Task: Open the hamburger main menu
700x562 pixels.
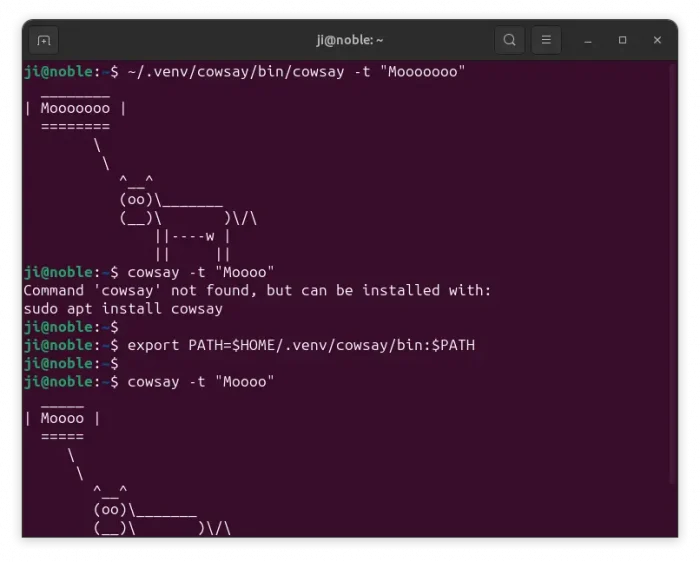Action: coord(546,40)
